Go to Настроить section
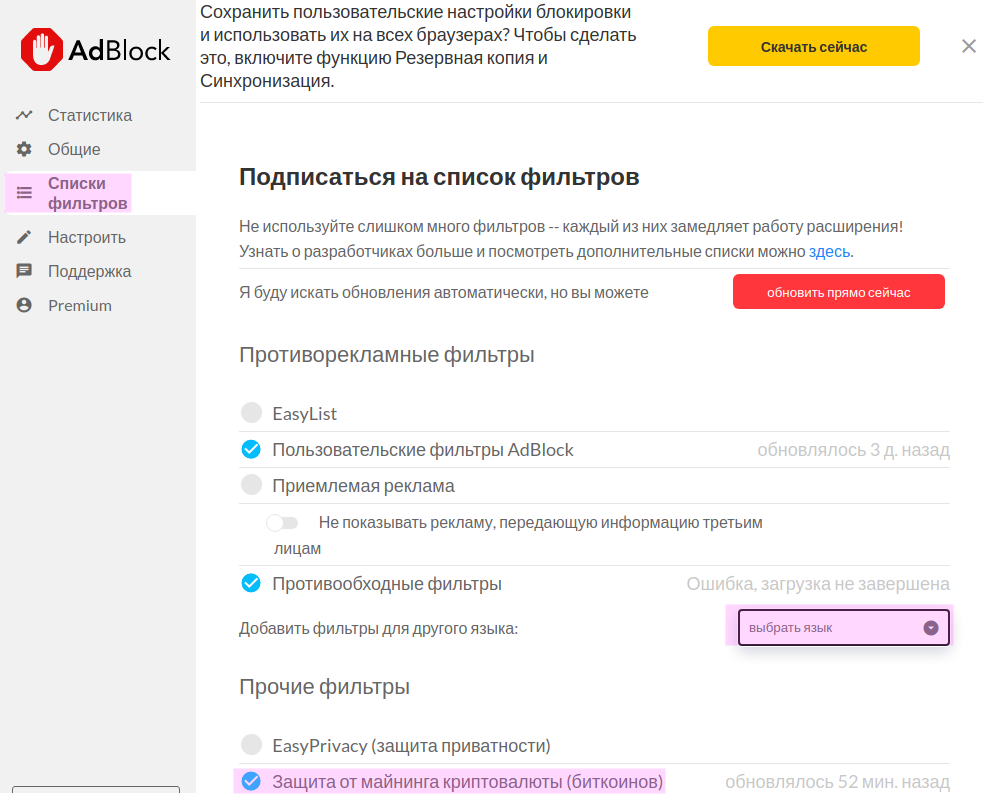The image size is (983, 794). point(87,238)
